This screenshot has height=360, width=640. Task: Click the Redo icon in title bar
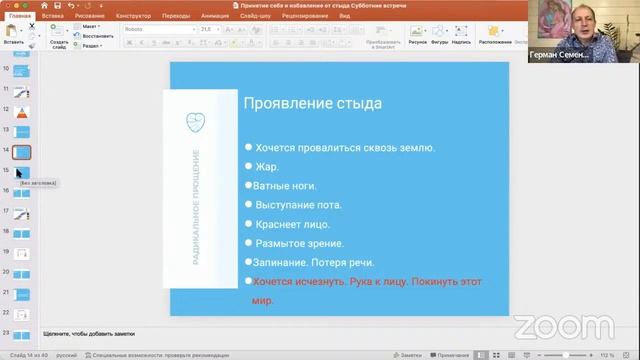pos(88,6)
